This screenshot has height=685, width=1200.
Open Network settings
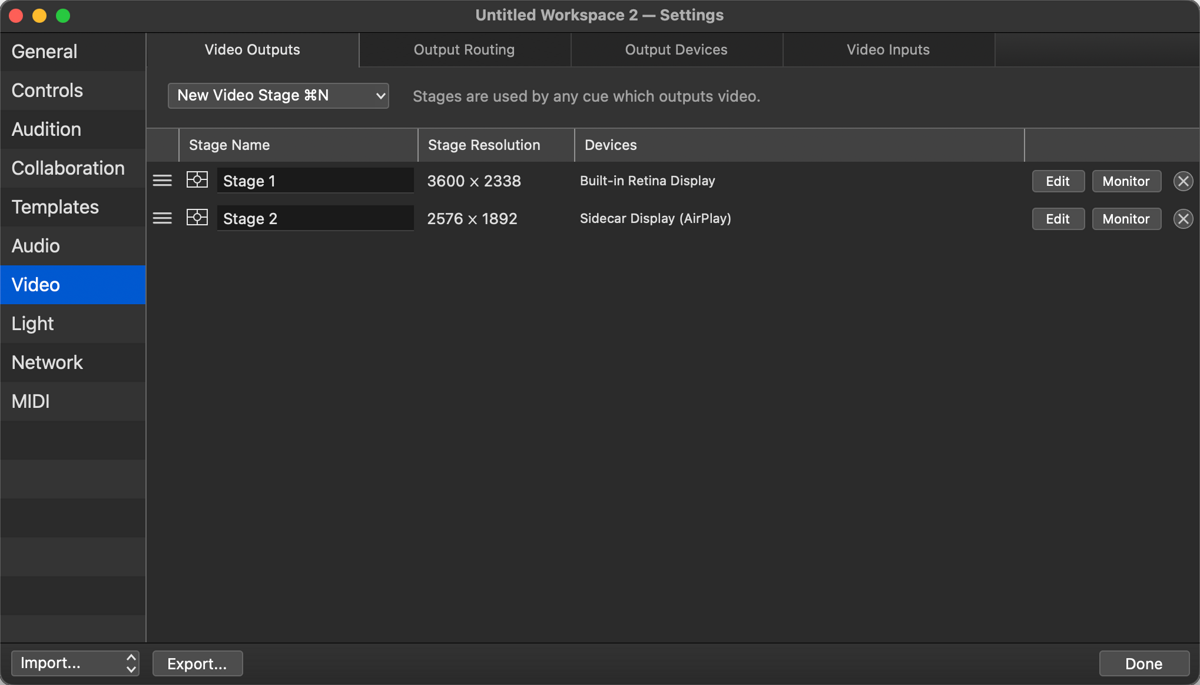pos(73,363)
